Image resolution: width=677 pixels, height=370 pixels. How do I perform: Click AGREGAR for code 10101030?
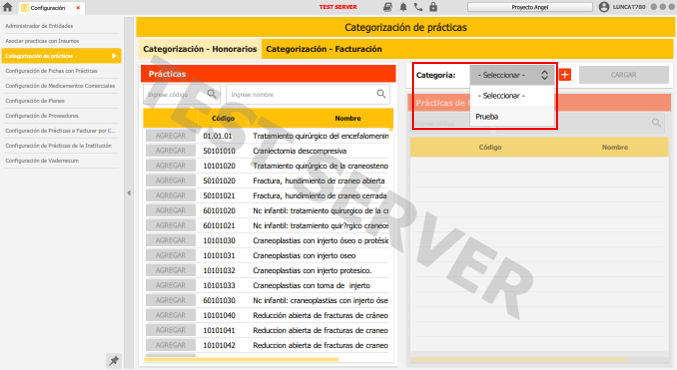(x=171, y=240)
